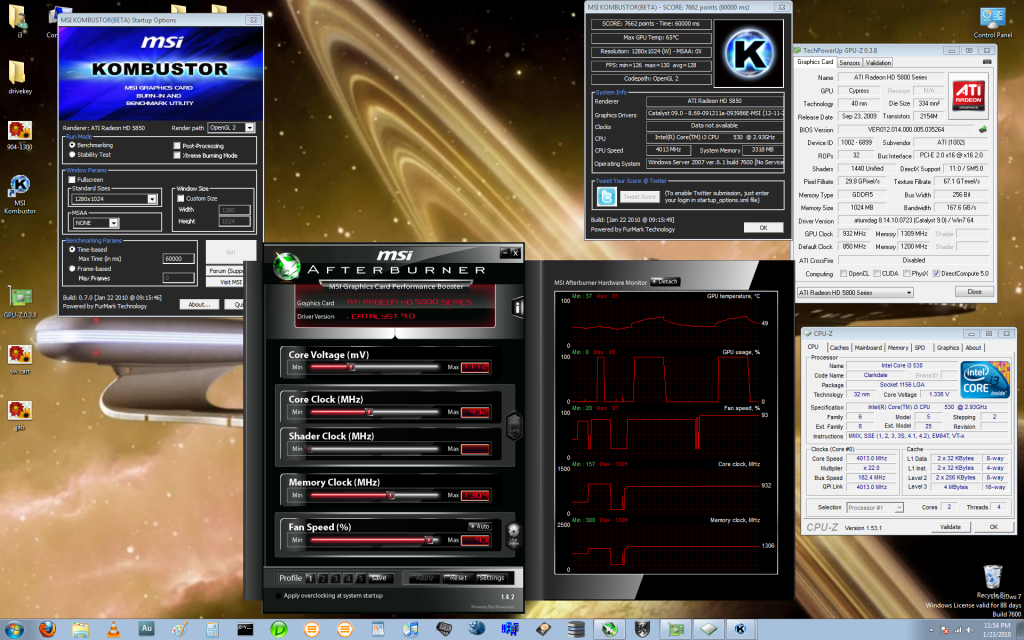
Task: Open VLC media player from taskbar
Action: (x=114, y=629)
